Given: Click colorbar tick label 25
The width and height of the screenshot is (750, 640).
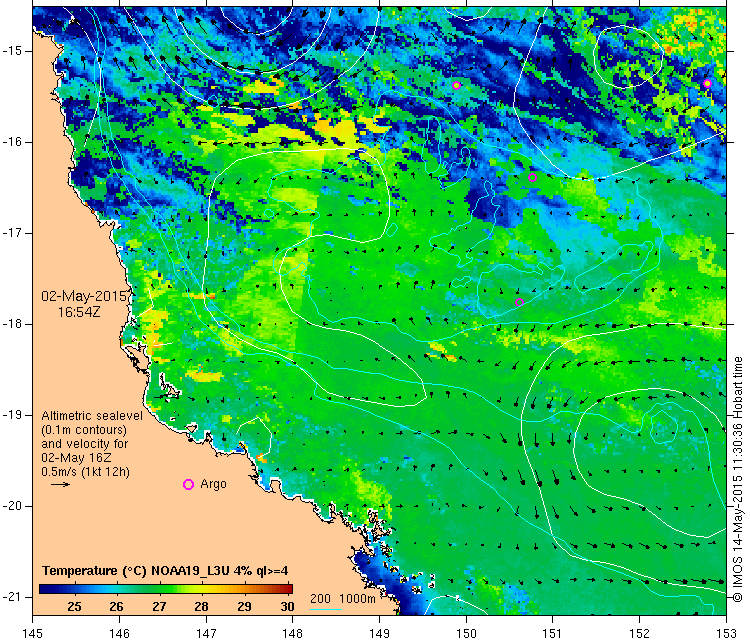Looking at the screenshot, I should pyautogui.click(x=74, y=607).
